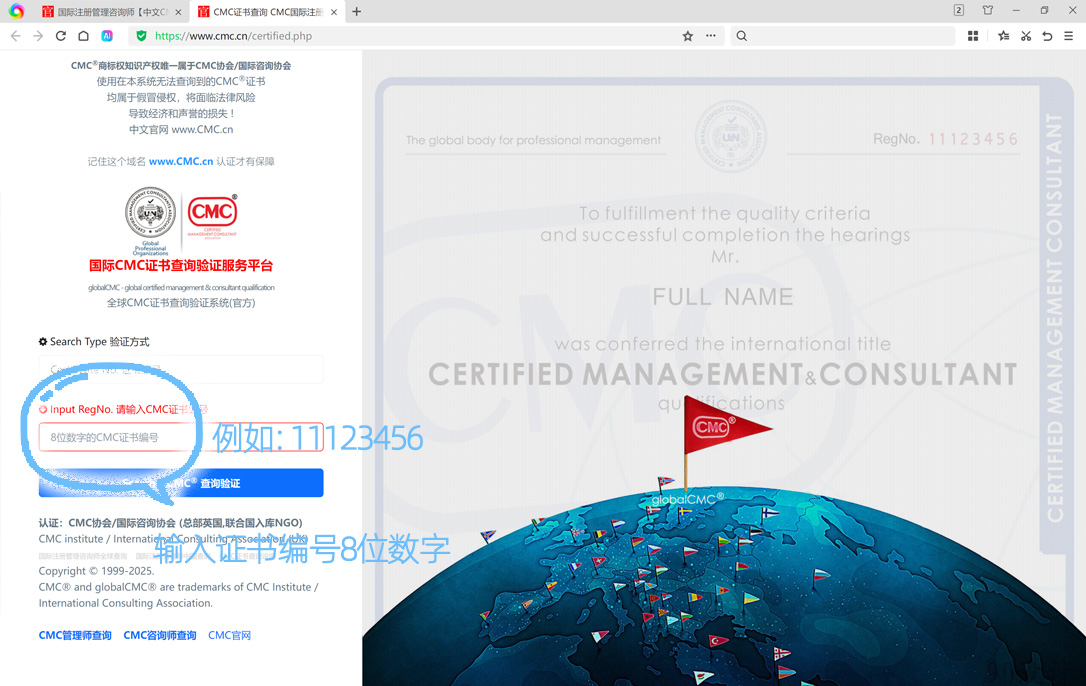Open the browser hamburger main menu

(x=1069, y=36)
